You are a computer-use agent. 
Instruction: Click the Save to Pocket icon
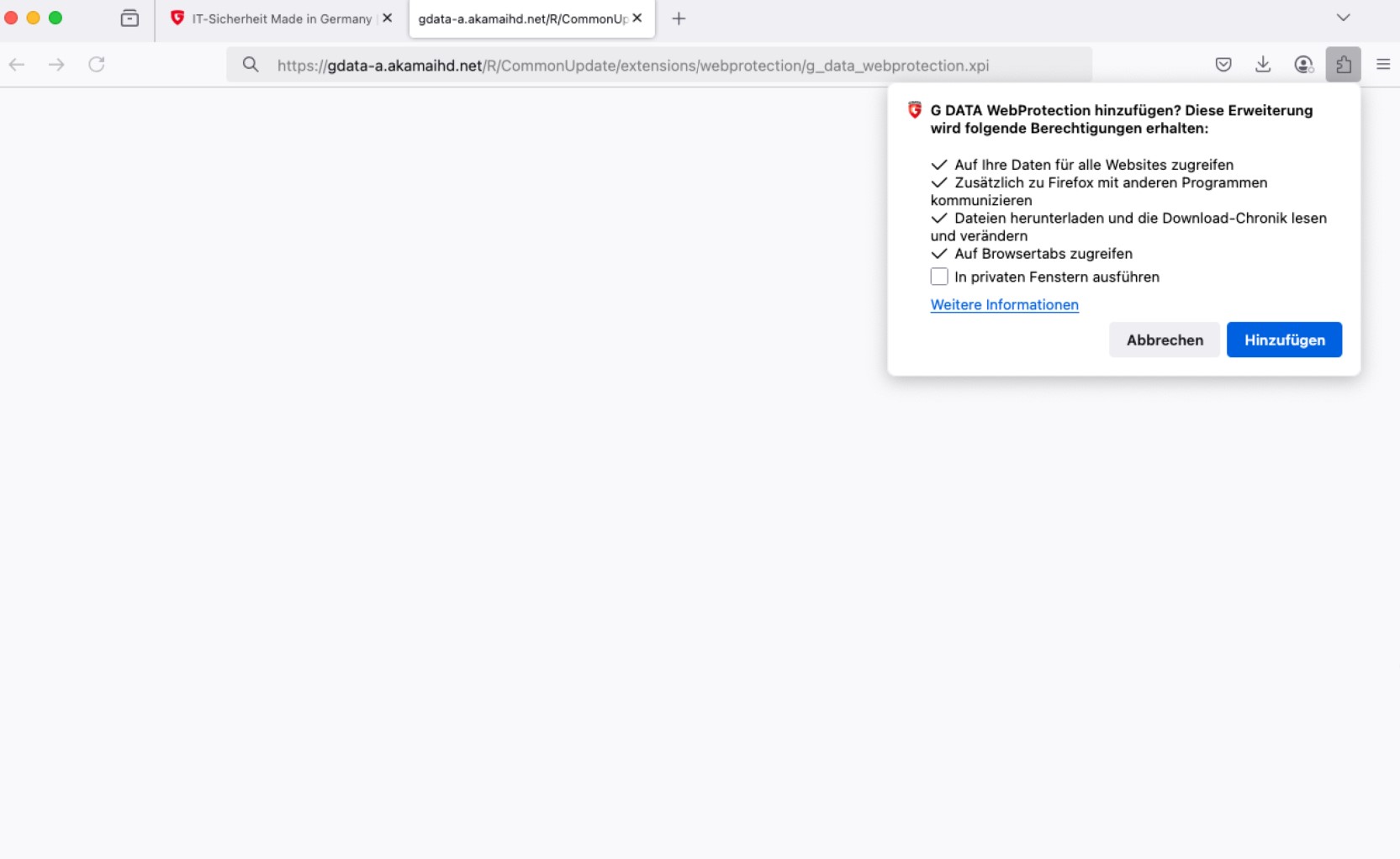click(x=1223, y=65)
